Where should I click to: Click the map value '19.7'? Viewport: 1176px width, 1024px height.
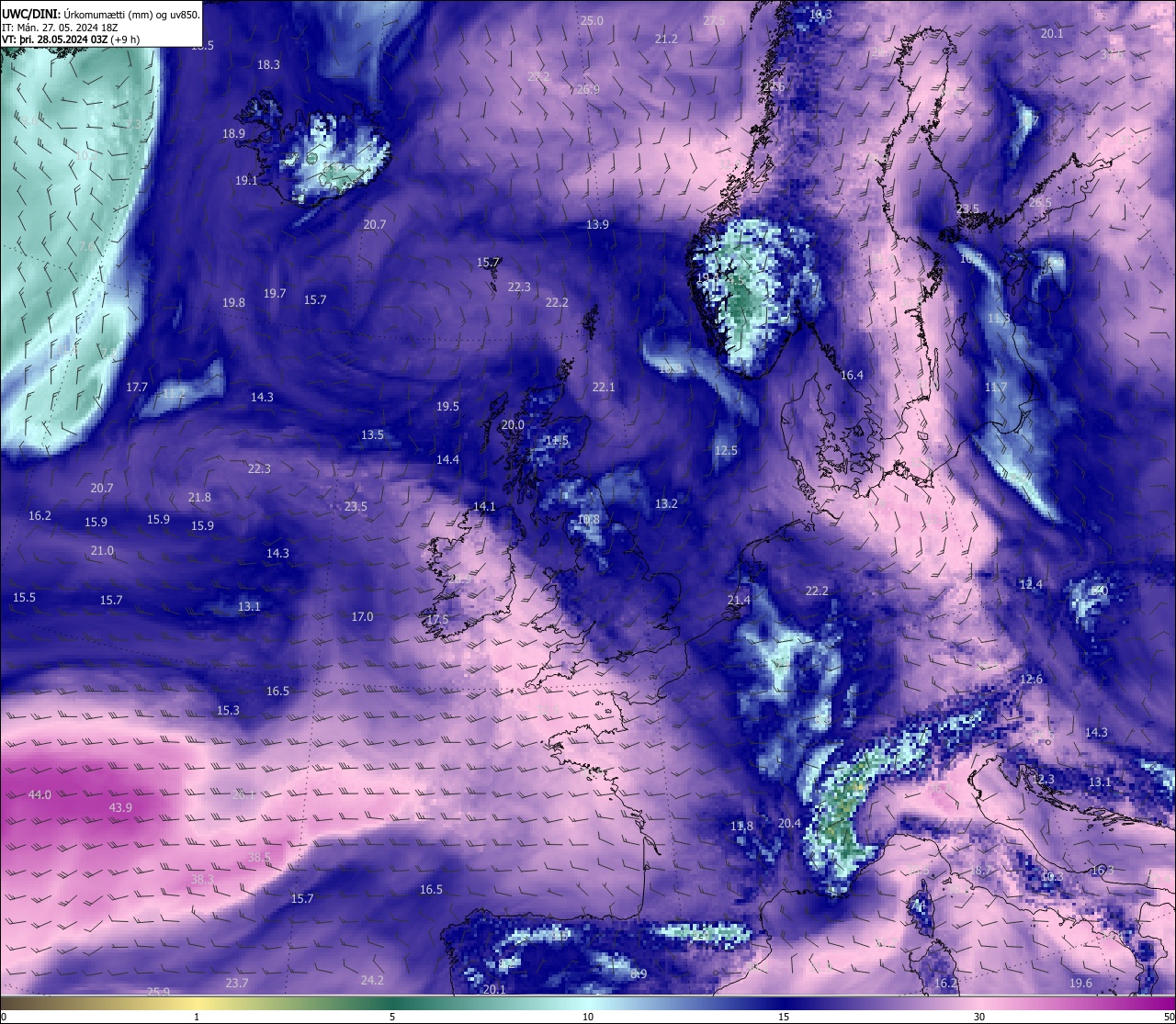click(275, 293)
